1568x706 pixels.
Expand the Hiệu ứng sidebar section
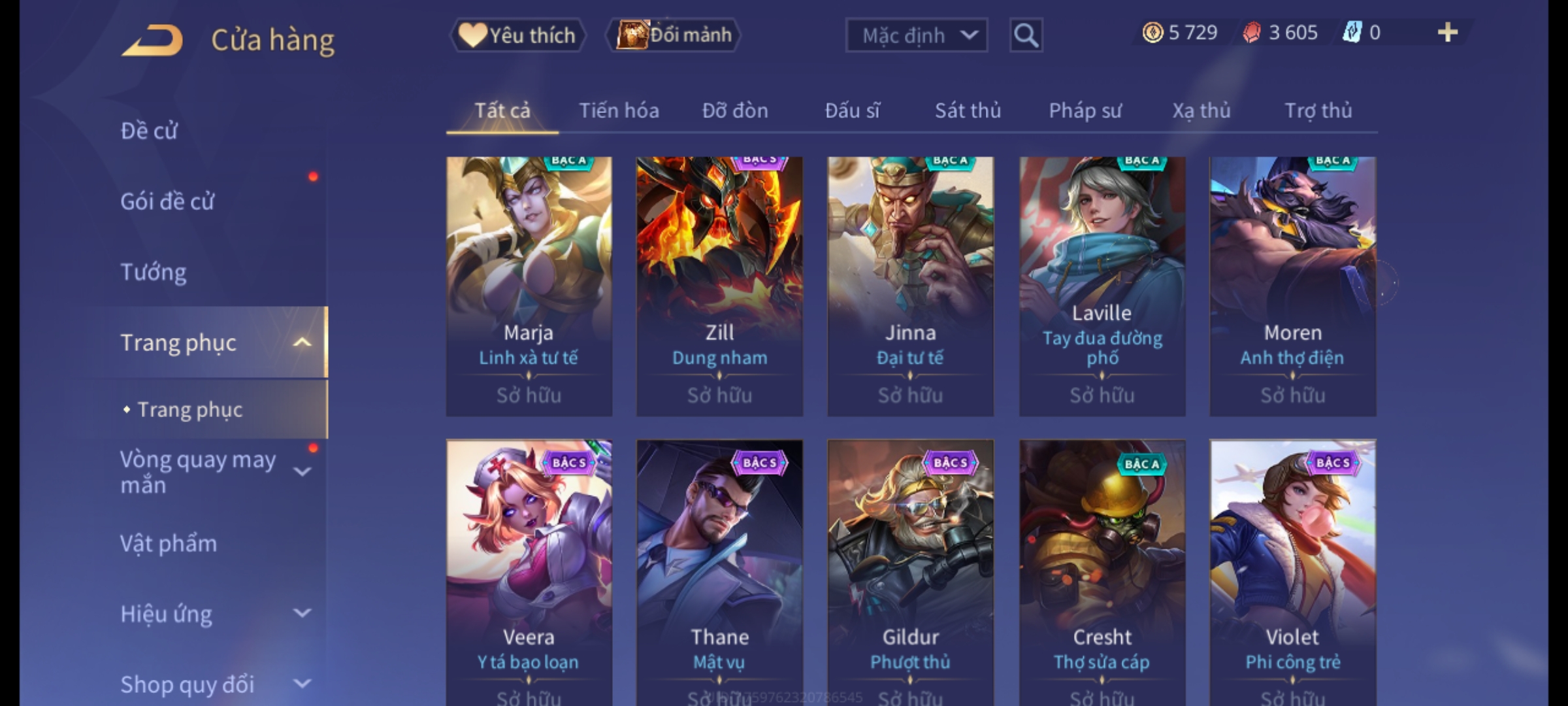(302, 613)
